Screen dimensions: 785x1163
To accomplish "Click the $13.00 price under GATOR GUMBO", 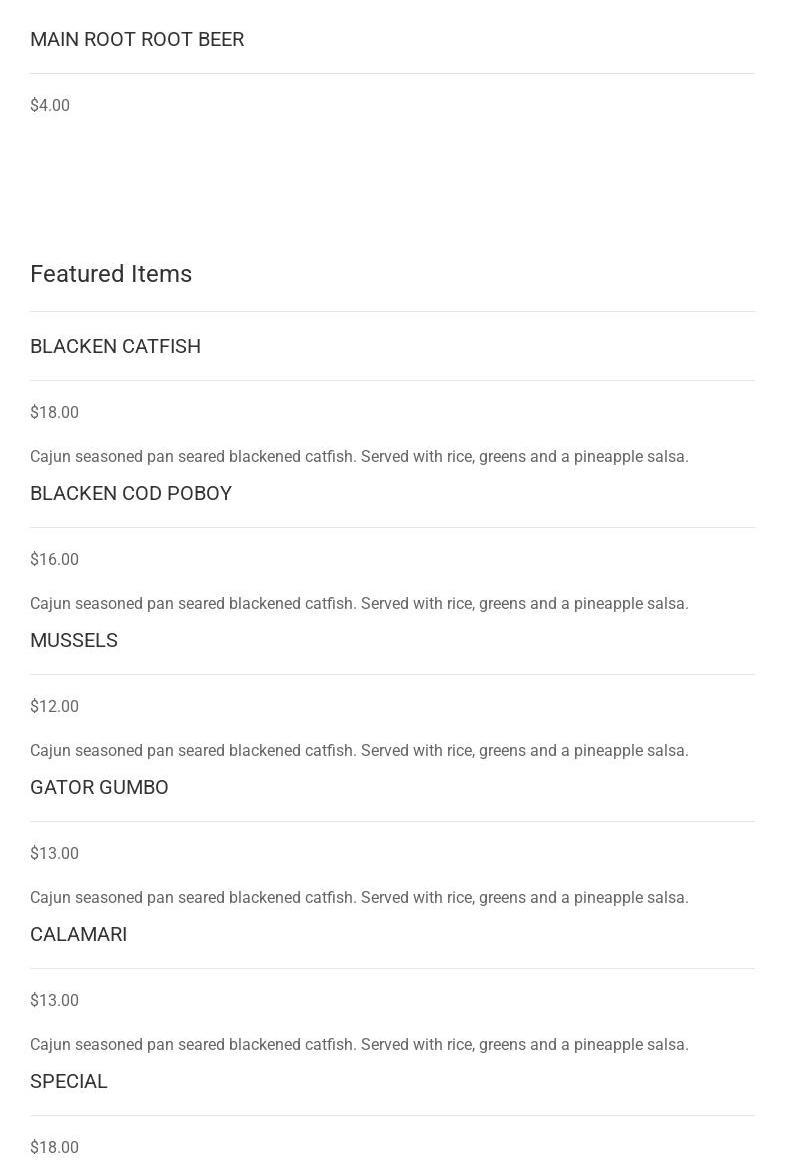I will coord(54,853).
